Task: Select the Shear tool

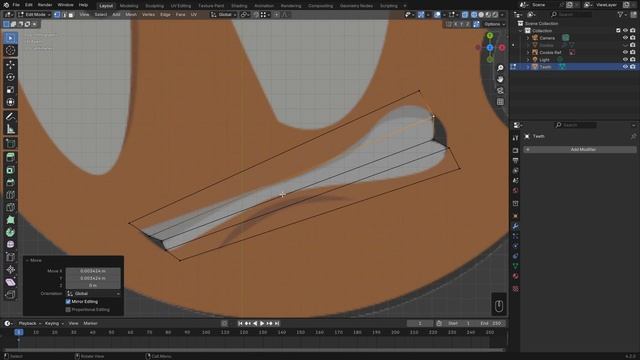Action: click(x=11, y=282)
